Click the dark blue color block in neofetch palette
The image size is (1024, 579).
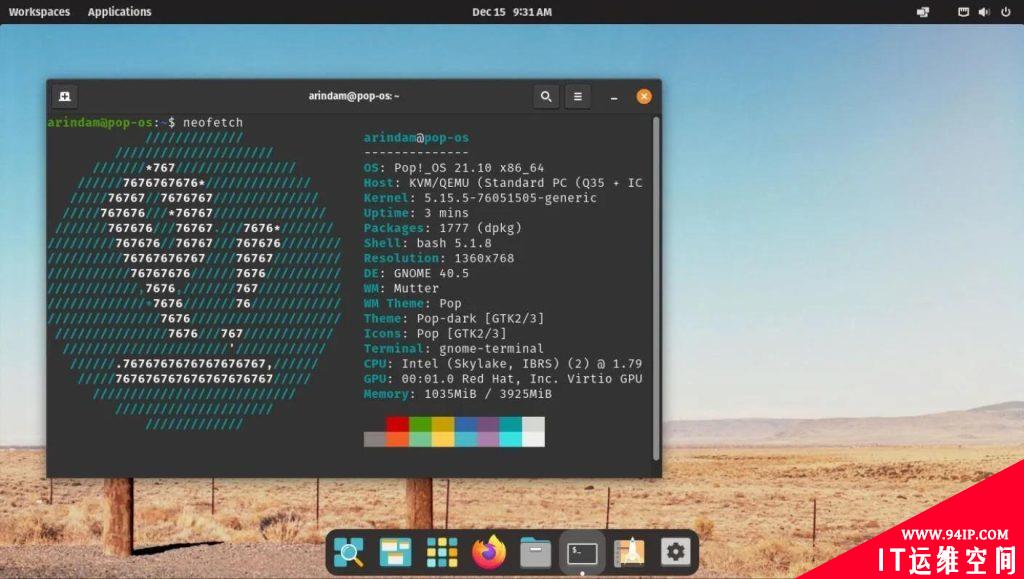(x=466, y=424)
